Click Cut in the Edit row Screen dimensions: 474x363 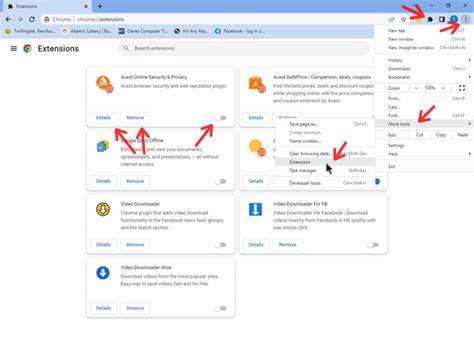pos(419,135)
